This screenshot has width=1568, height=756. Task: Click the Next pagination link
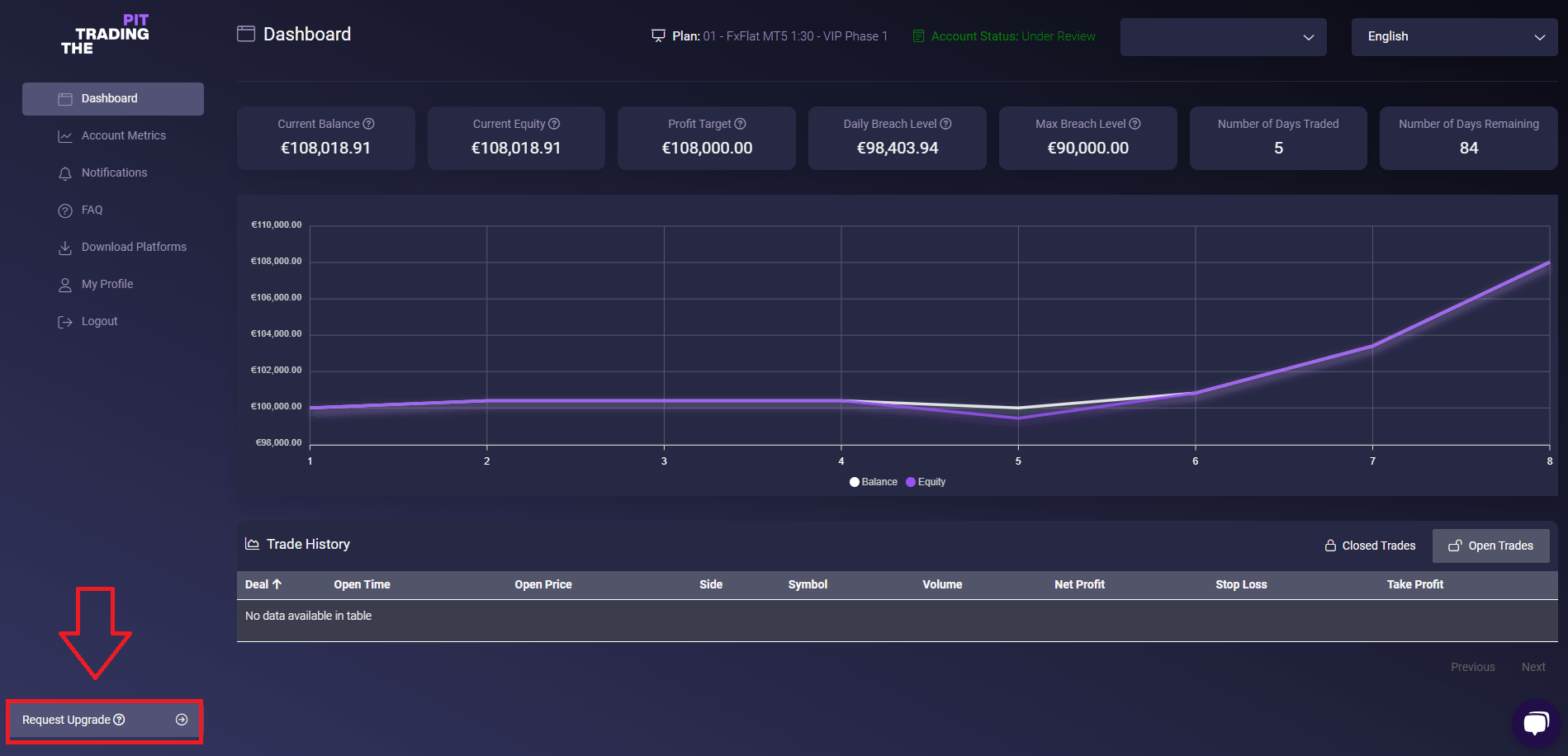coord(1533,666)
